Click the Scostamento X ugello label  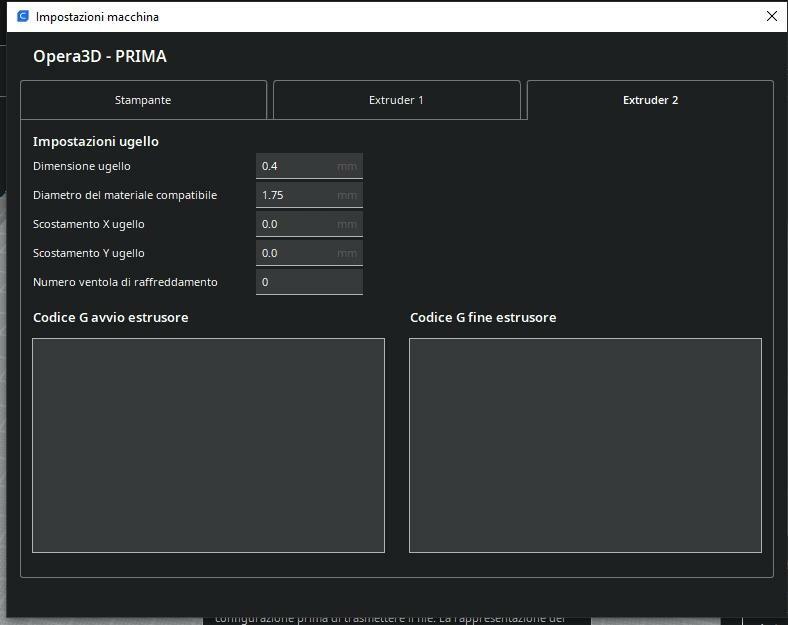[88, 224]
